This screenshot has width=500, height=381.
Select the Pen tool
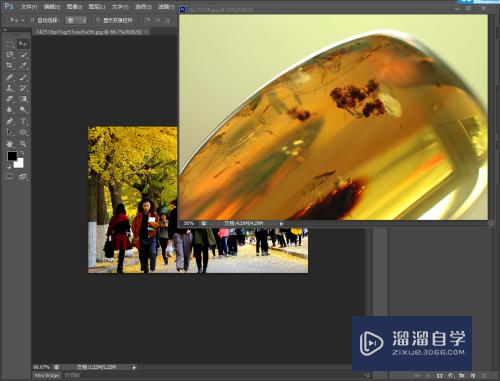[9, 121]
